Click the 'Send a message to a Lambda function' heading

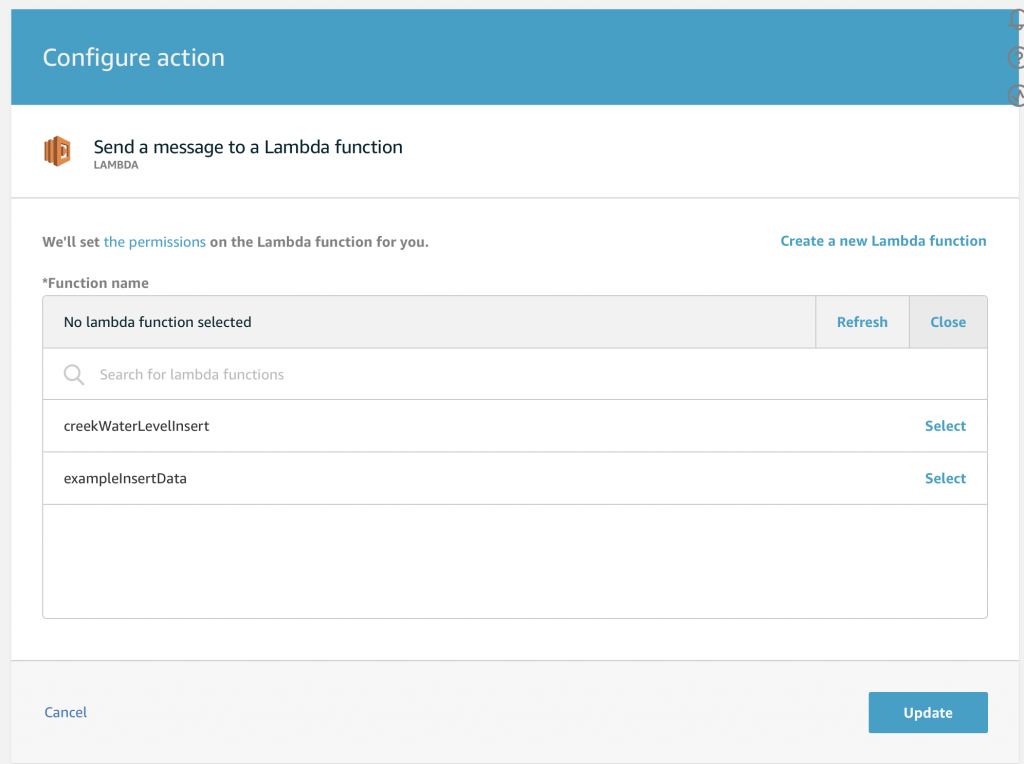coord(248,148)
